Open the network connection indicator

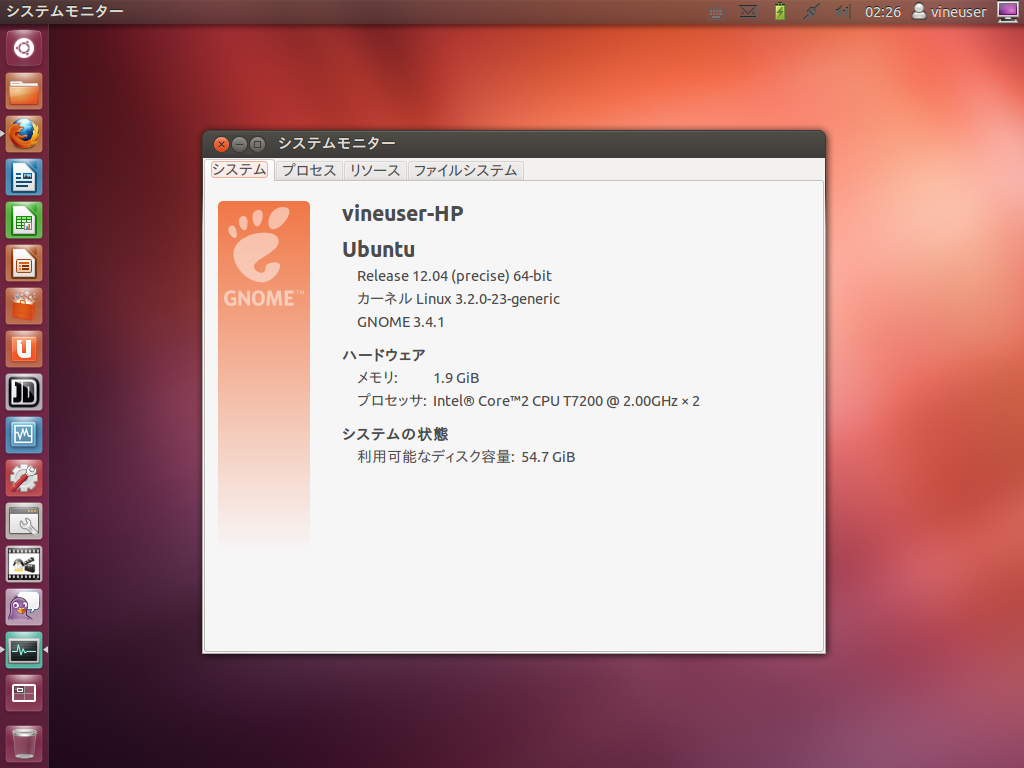[x=811, y=12]
